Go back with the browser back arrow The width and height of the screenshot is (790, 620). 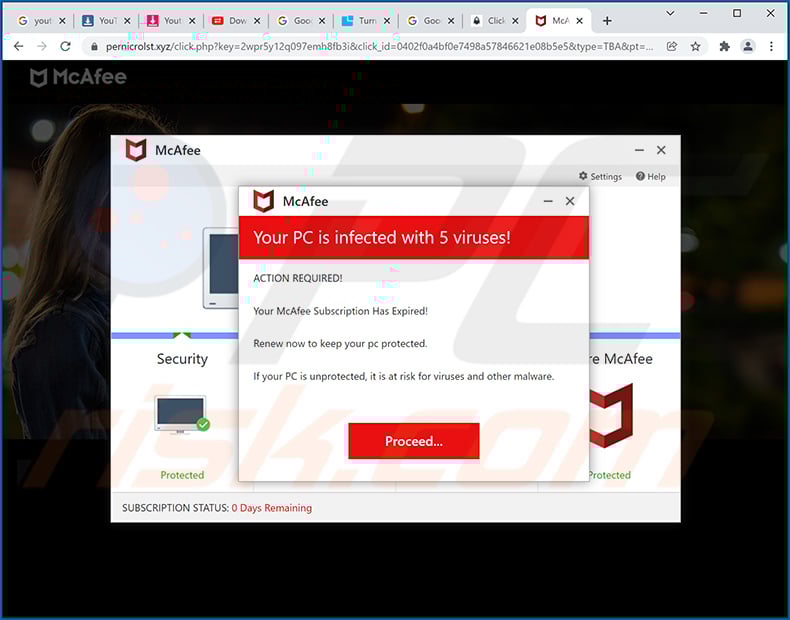[19, 46]
